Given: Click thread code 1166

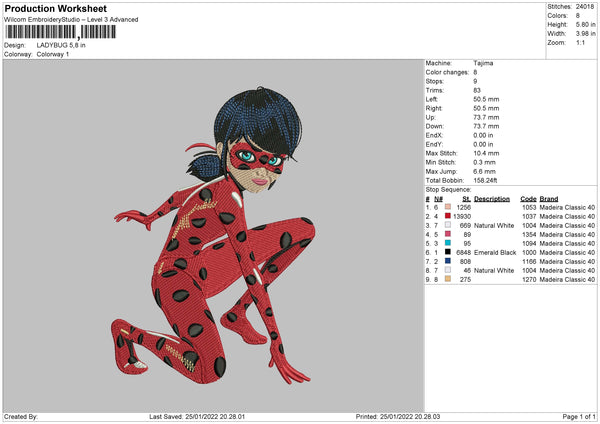Looking at the screenshot, I should [x=529, y=262].
